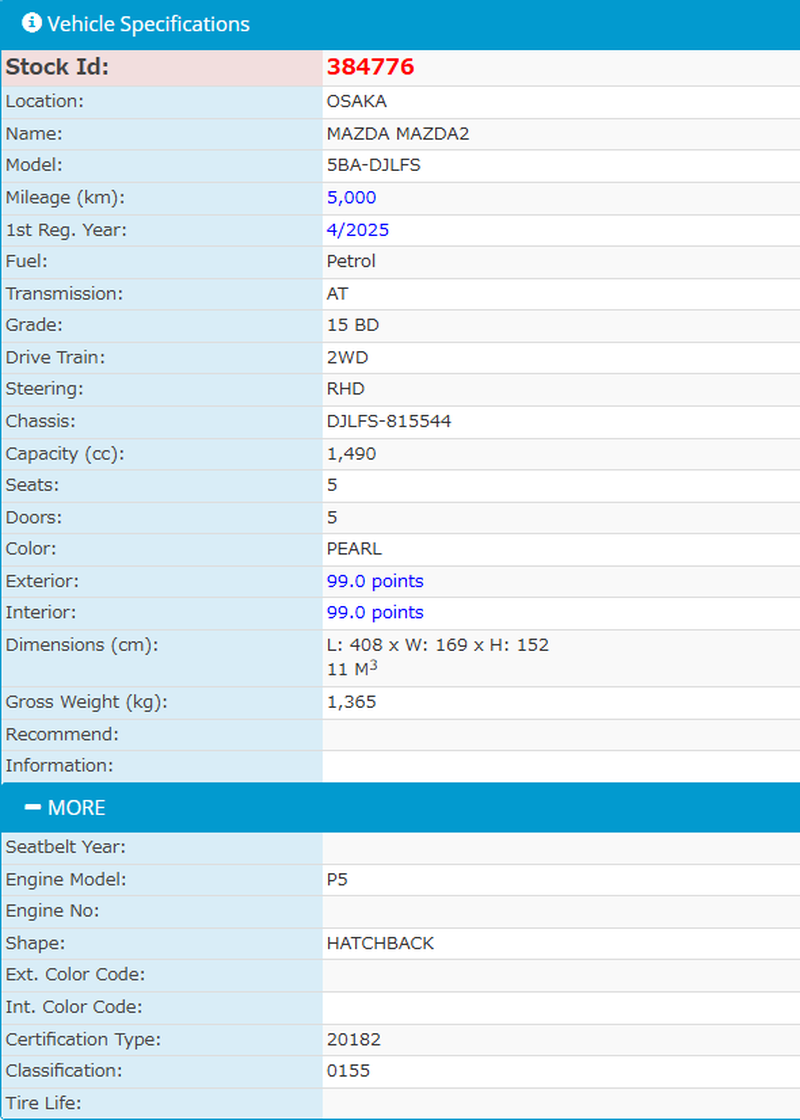Click the Interior 99.0 points value
Image resolution: width=800 pixels, height=1120 pixels.
click(375, 613)
